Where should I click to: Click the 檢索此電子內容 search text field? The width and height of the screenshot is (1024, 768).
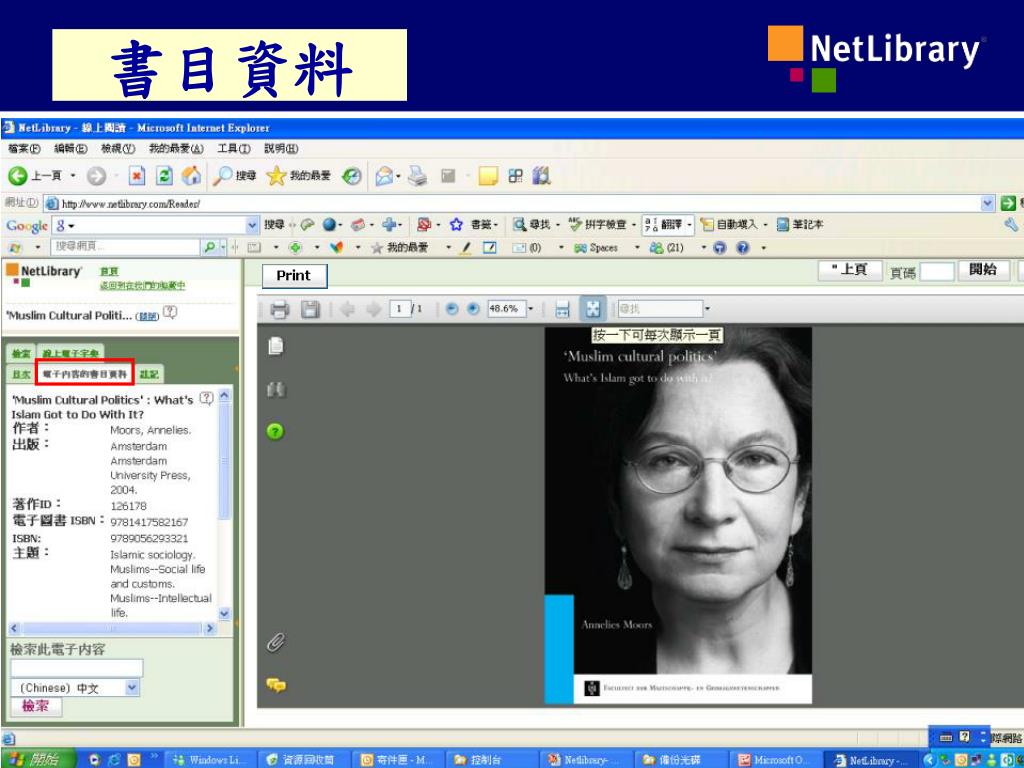tap(76, 668)
